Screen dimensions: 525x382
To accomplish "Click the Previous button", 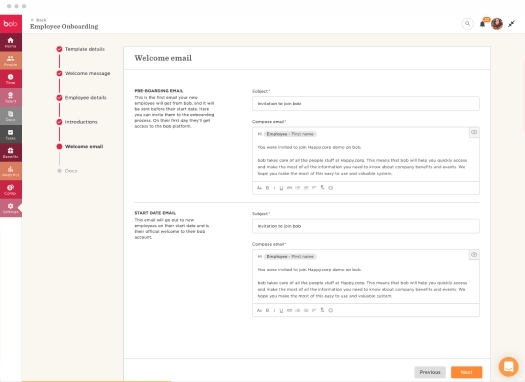I will pyautogui.click(x=430, y=372).
